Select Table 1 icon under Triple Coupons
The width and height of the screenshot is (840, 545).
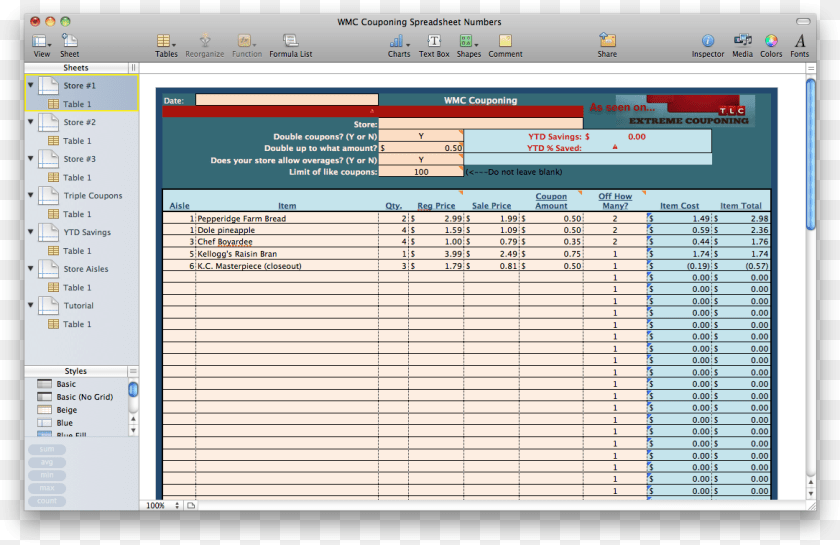click(x=54, y=214)
